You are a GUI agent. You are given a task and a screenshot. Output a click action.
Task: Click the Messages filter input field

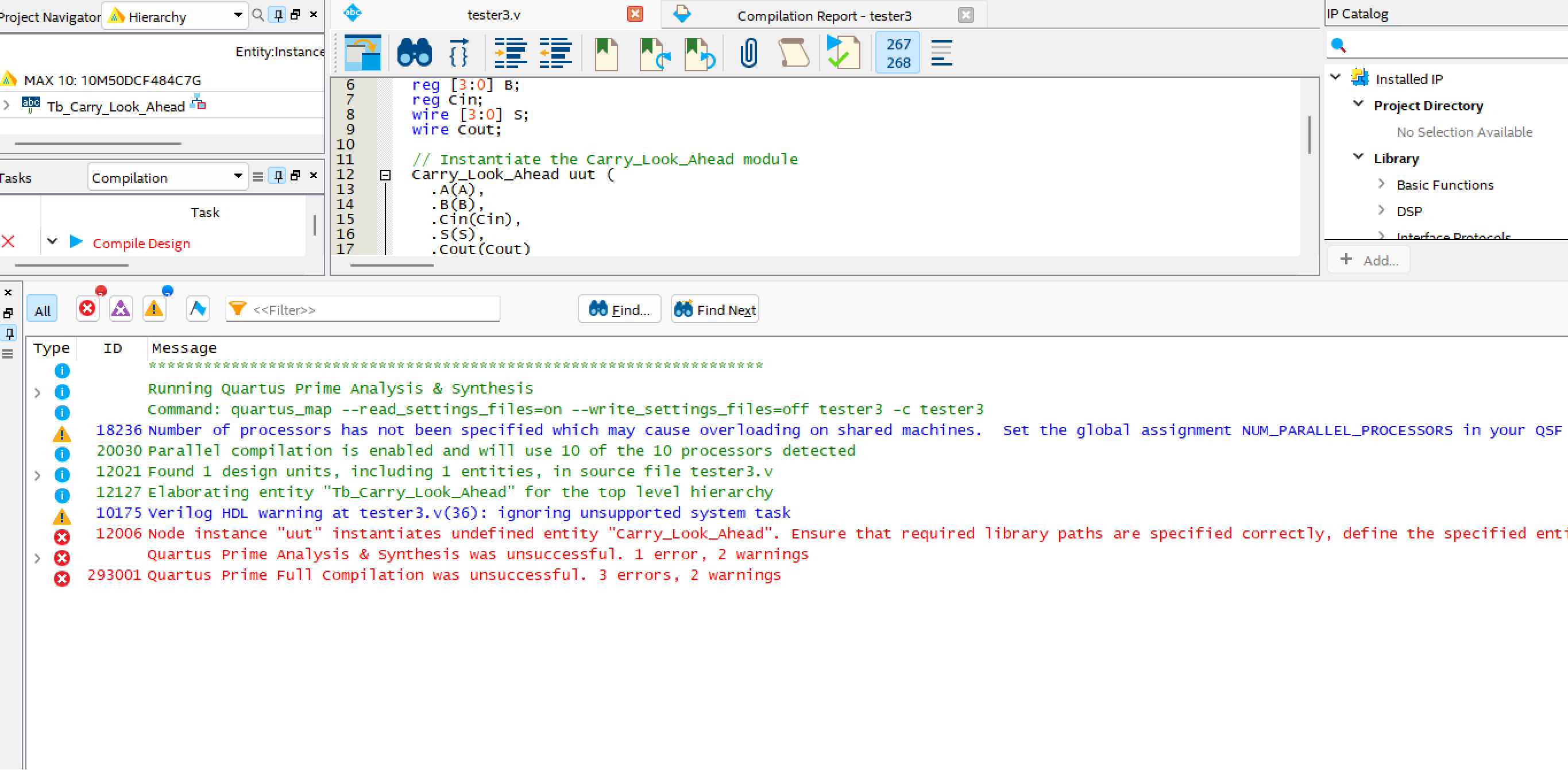point(363,310)
